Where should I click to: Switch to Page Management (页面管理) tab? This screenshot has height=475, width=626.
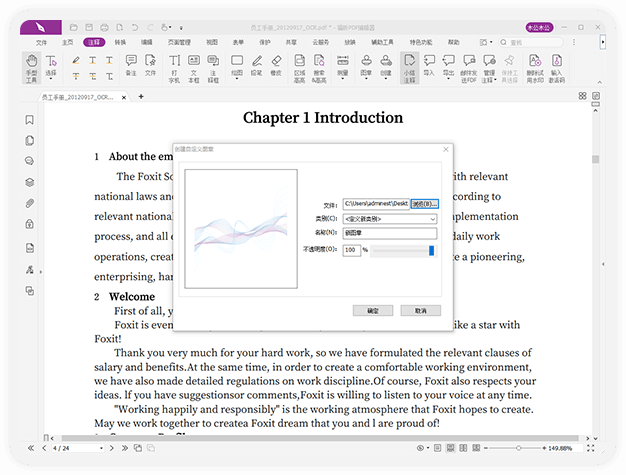(x=179, y=42)
